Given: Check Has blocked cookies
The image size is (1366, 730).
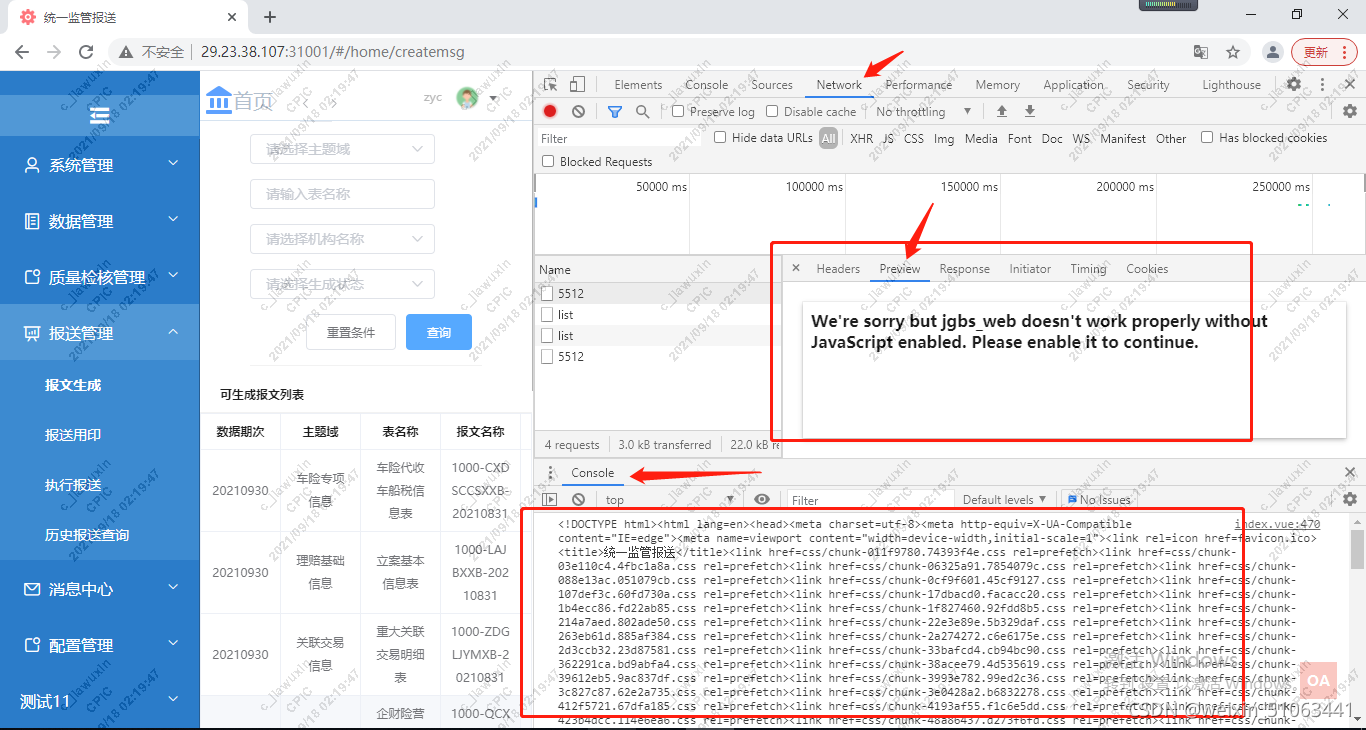Looking at the screenshot, I should 1207,137.
